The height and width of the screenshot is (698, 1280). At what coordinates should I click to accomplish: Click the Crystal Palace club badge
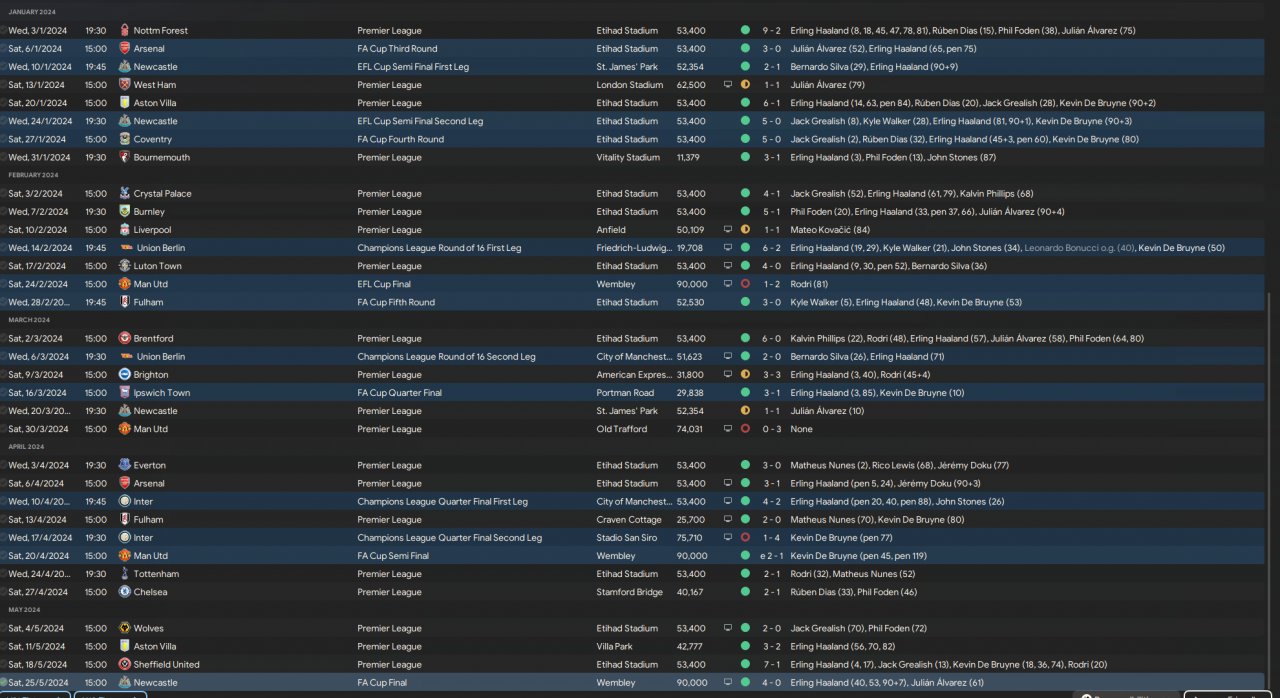click(124, 193)
